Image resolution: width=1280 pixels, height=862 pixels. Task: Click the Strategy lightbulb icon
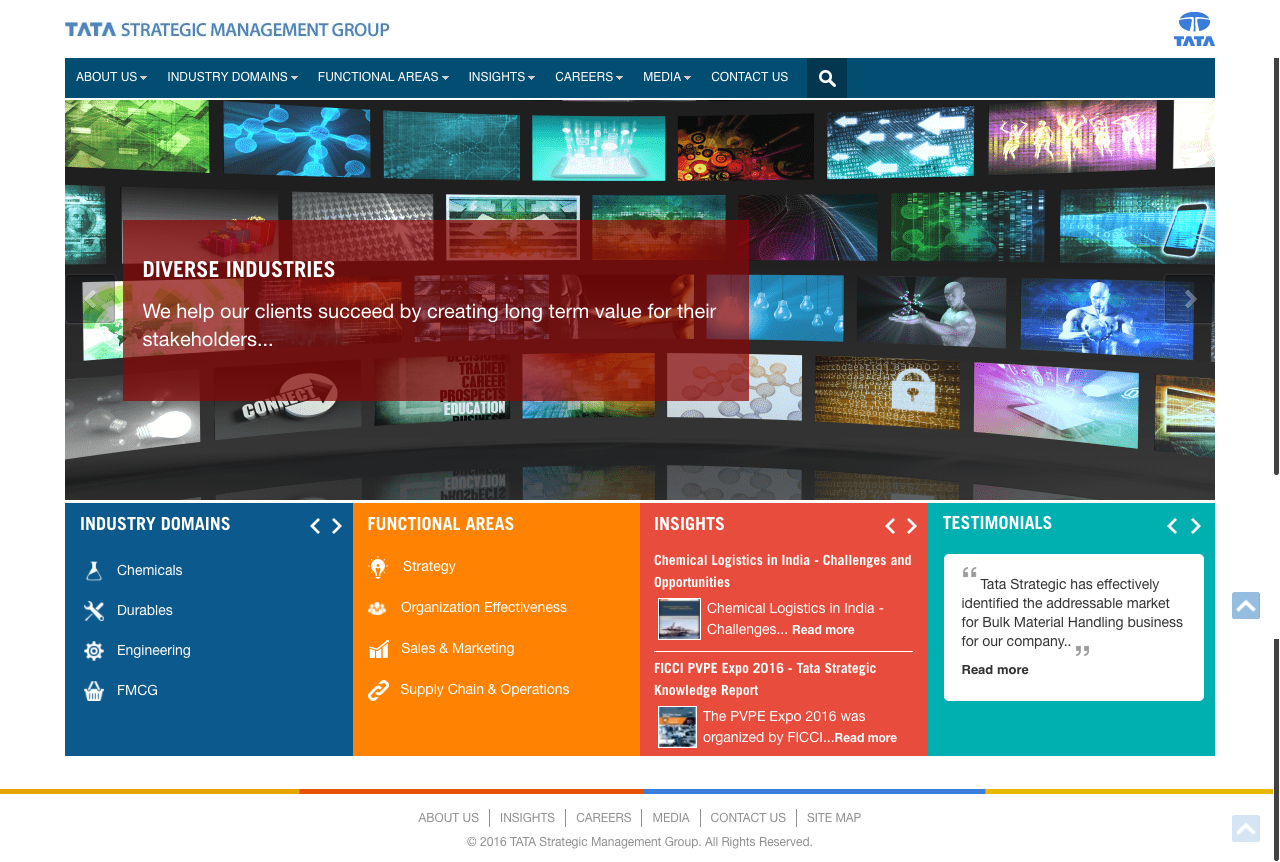click(x=378, y=568)
